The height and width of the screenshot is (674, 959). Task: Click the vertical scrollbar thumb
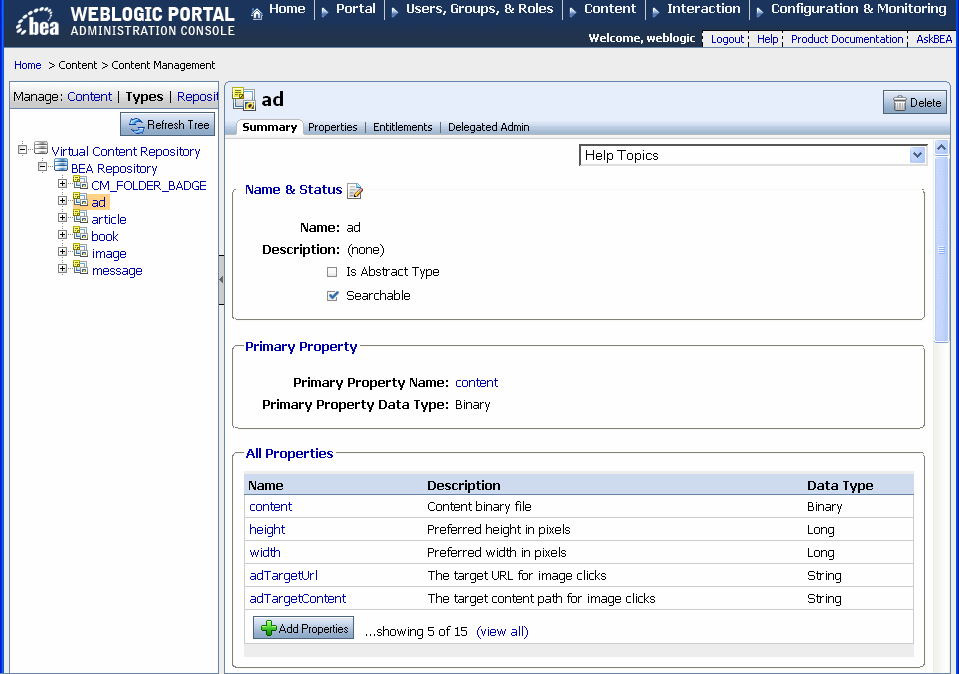point(941,250)
